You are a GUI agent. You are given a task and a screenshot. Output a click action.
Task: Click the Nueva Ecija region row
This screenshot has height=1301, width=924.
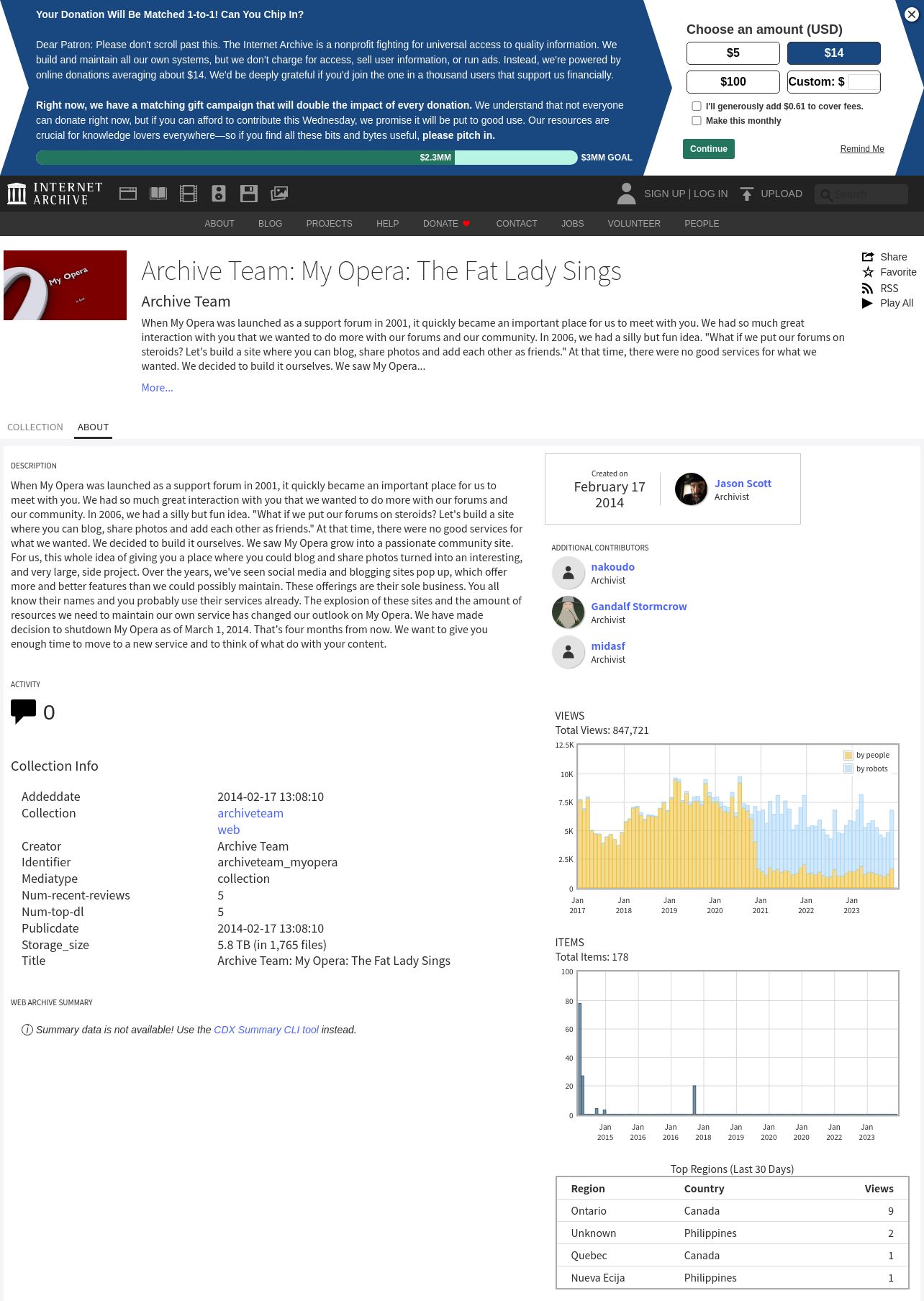pos(732,1278)
